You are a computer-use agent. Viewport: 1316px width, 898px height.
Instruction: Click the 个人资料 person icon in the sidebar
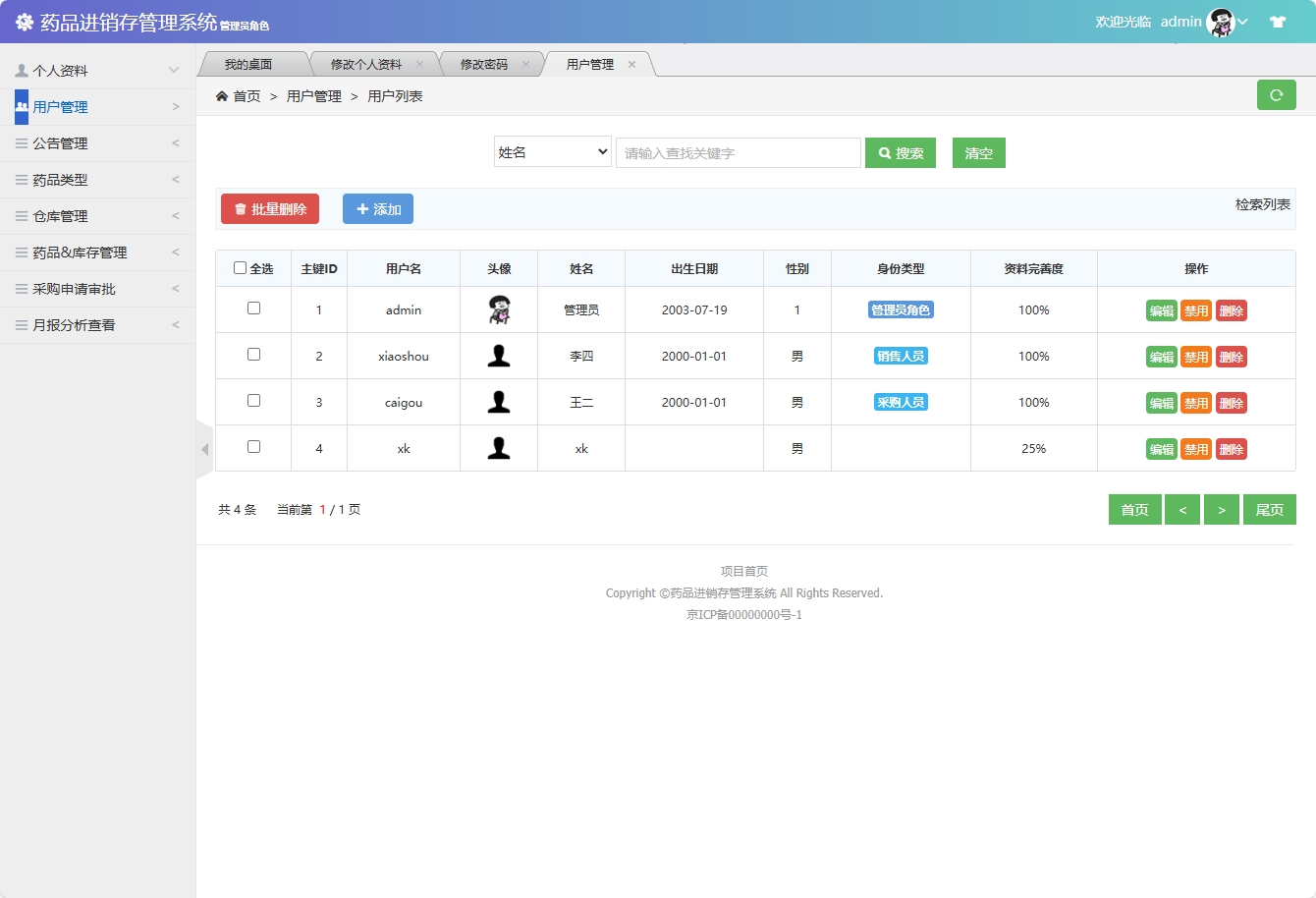pyautogui.click(x=20, y=70)
